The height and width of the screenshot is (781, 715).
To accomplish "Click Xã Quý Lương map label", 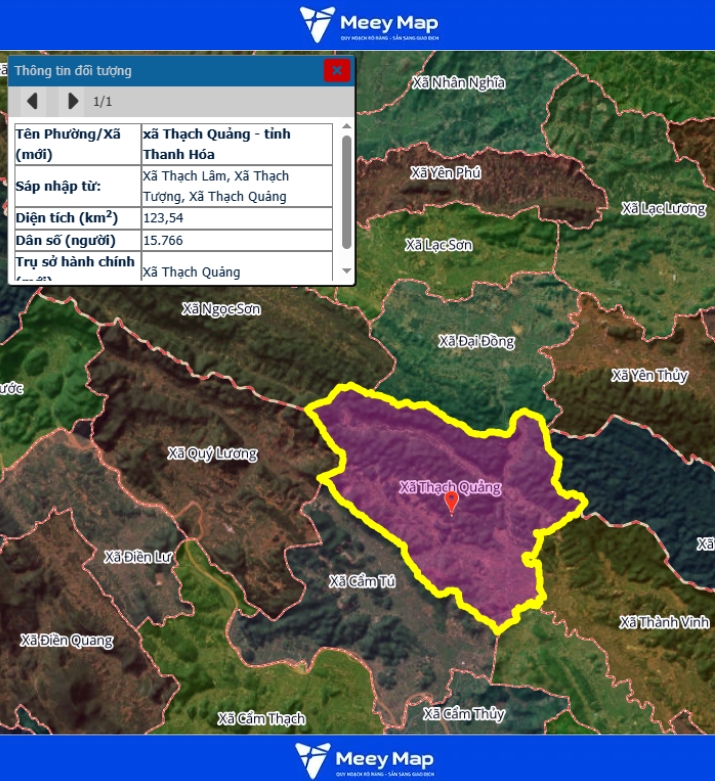I will pos(212,454).
